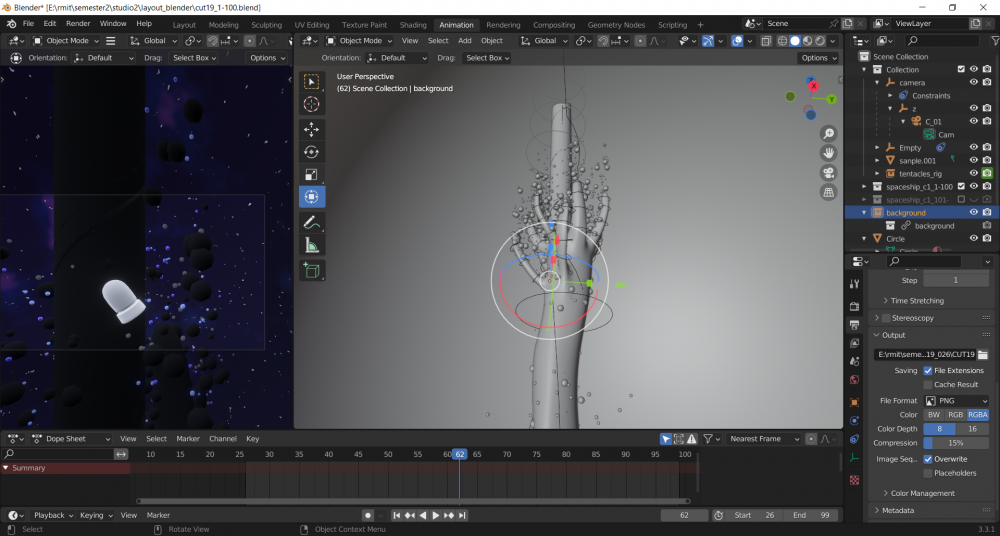The image size is (1000, 536).
Task: Open the Render menu
Action: click(x=78, y=24)
